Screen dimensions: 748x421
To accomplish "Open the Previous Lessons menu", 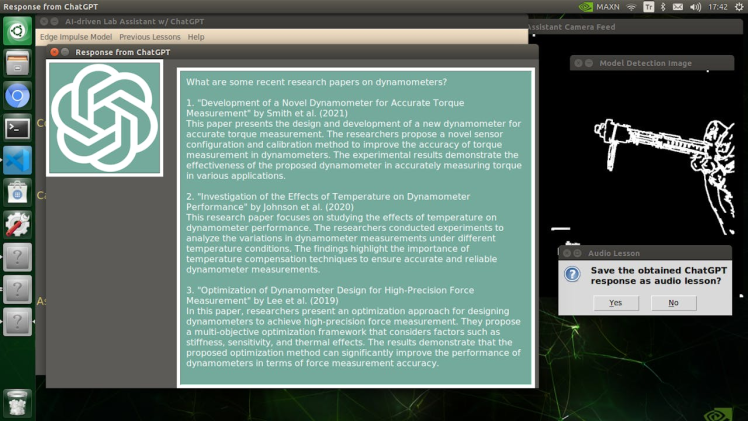I will pos(150,37).
